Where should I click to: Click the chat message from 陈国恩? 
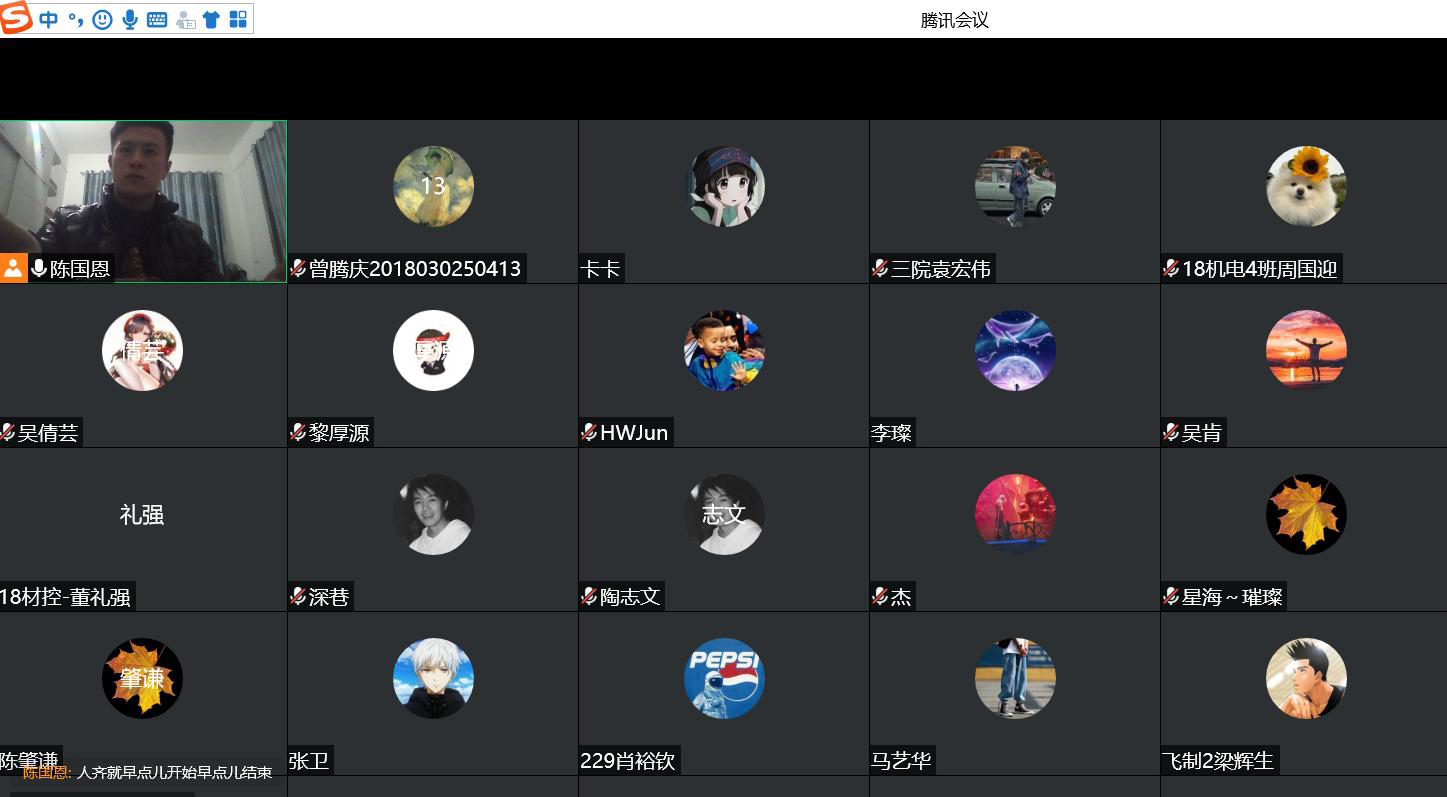point(147,772)
